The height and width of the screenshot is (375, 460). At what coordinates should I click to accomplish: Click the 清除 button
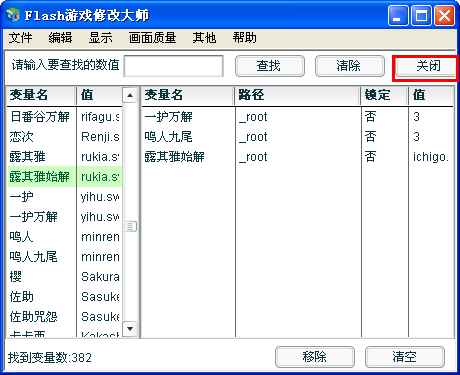(x=350, y=66)
